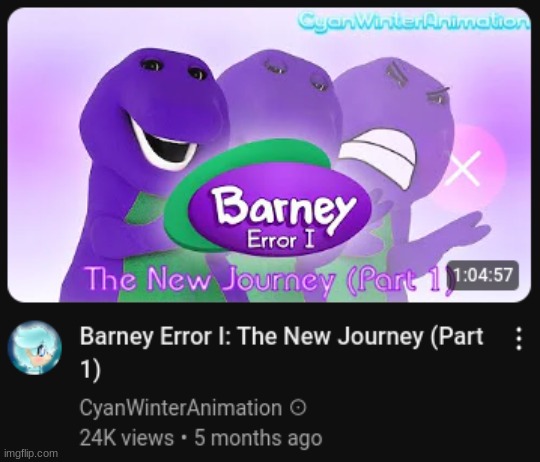Click the 1:04:57 duration badge

tap(483, 275)
